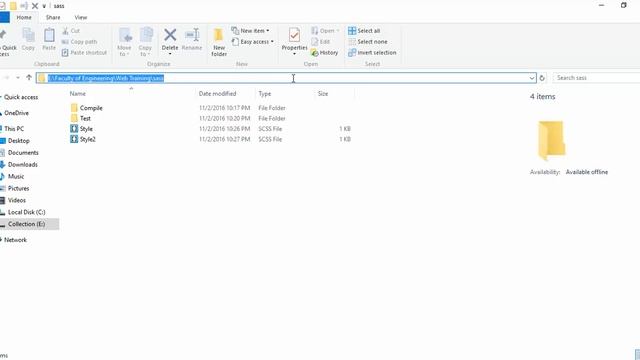Click Invert selection

pyautogui.click(x=372, y=53)
